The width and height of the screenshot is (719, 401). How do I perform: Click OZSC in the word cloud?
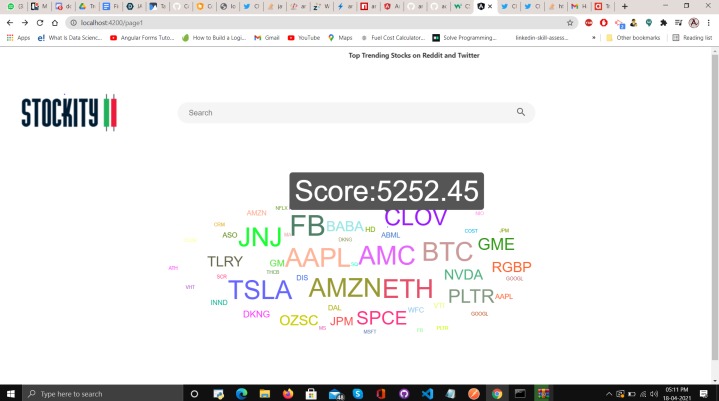pos(299,320)
